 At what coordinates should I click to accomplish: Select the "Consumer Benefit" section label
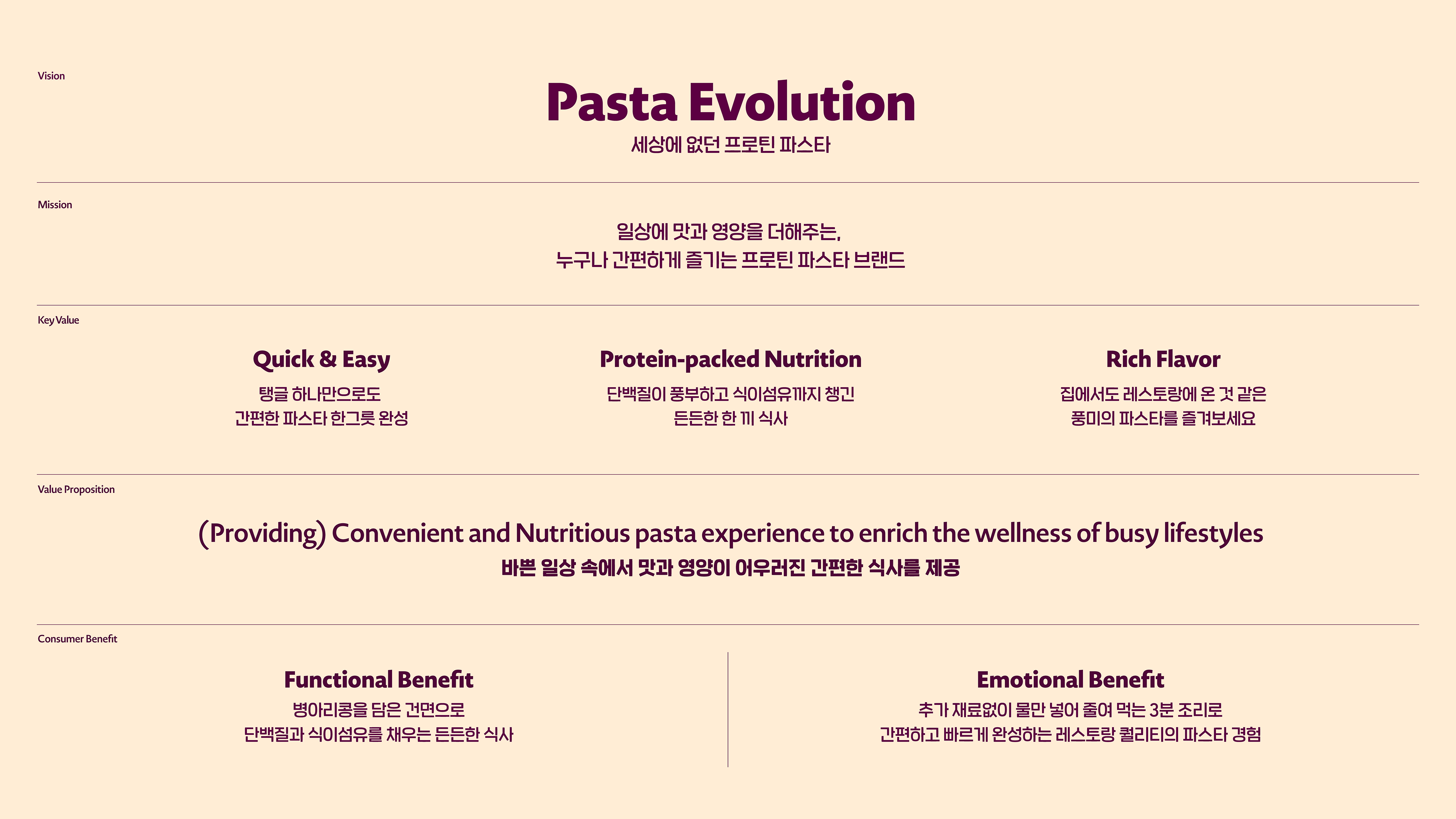[77, 639]
